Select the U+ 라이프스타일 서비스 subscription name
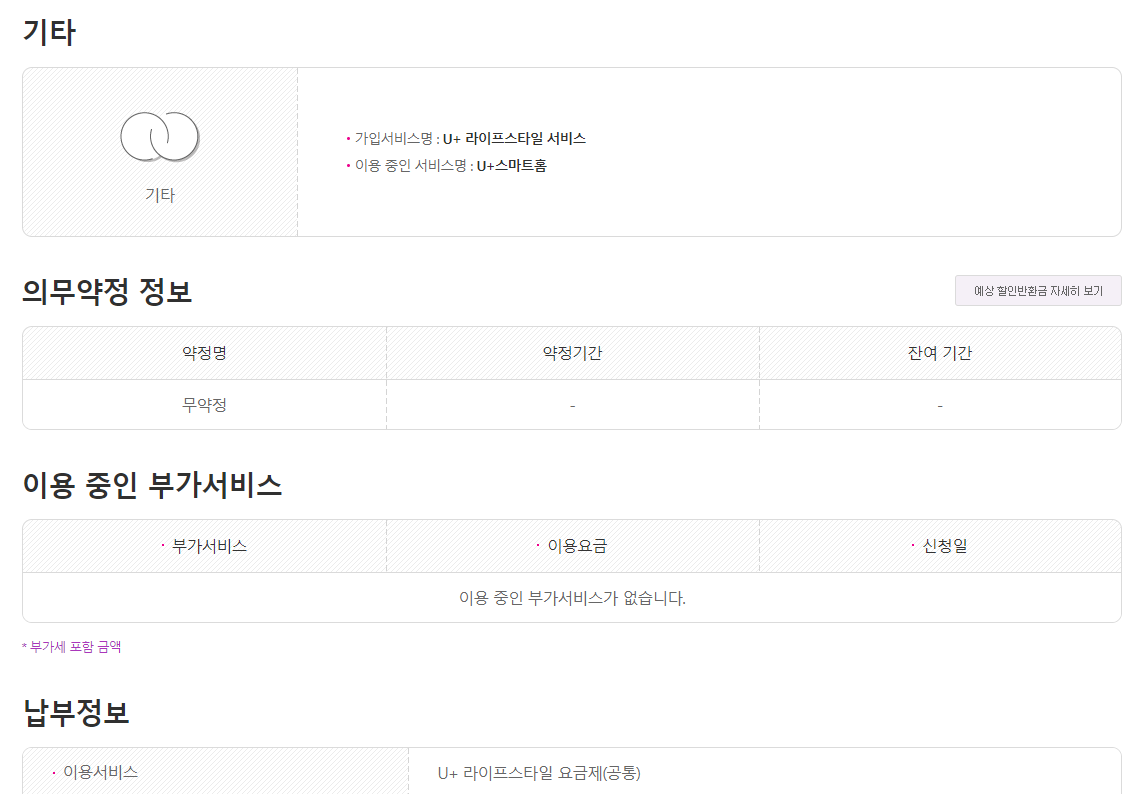This screenshot has height=794, width=1126. coord(514,139)
